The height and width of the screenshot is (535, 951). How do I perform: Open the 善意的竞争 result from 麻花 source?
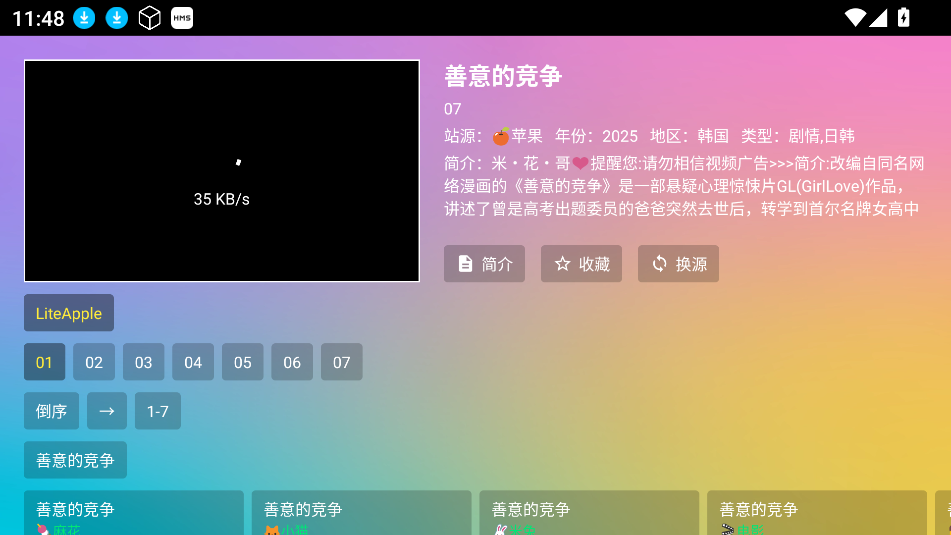click(133, 513)
